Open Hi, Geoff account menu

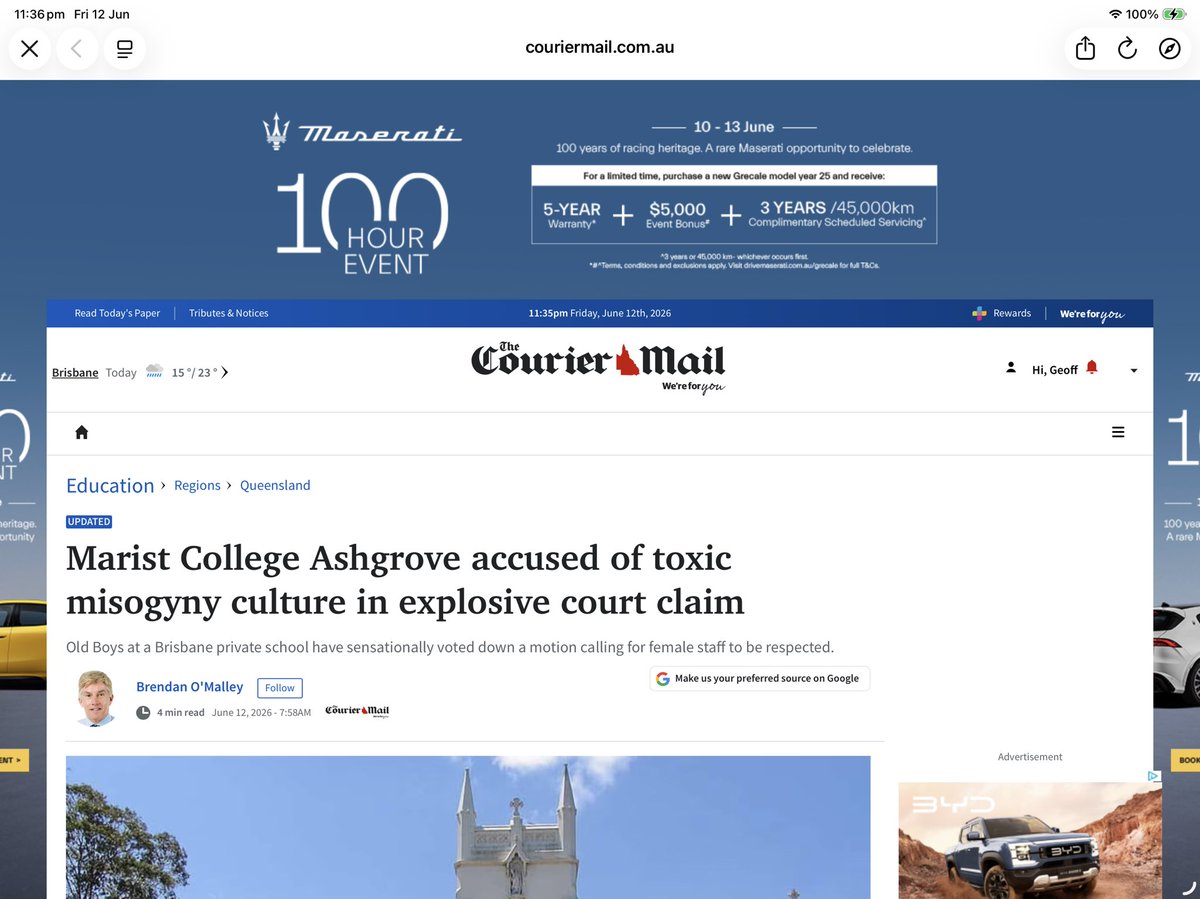coord(1054,370)
